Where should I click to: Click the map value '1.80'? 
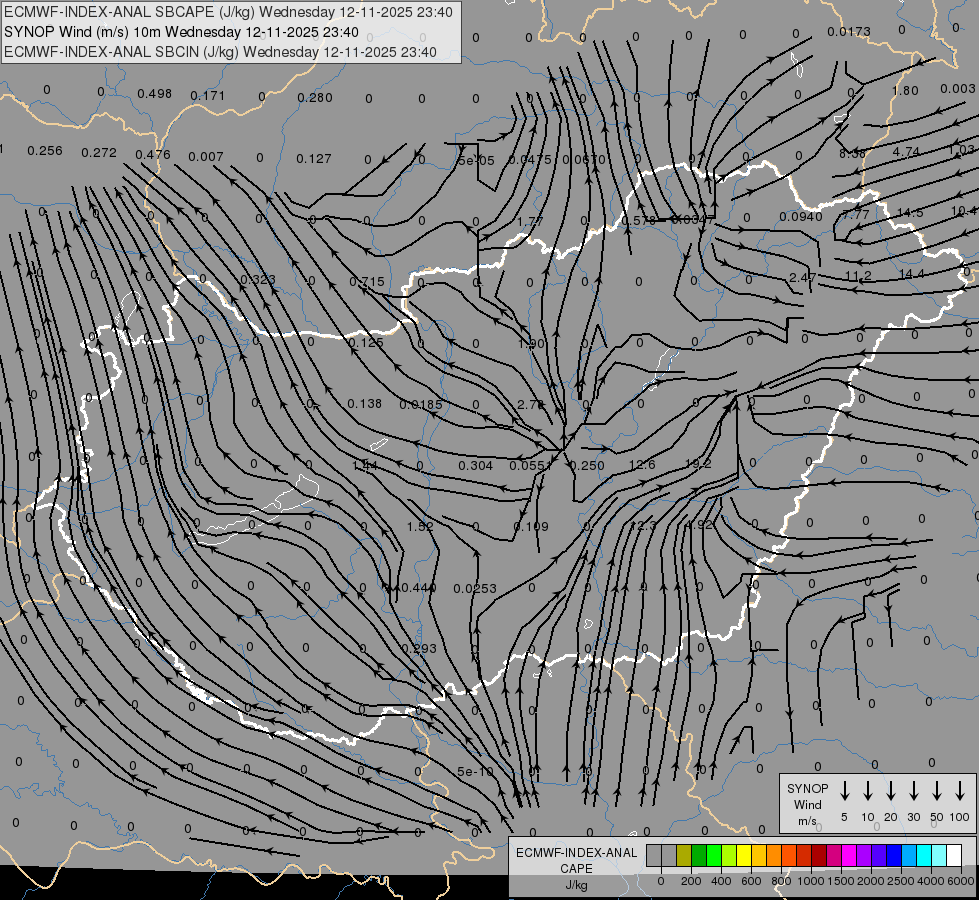tap(905, 91)
